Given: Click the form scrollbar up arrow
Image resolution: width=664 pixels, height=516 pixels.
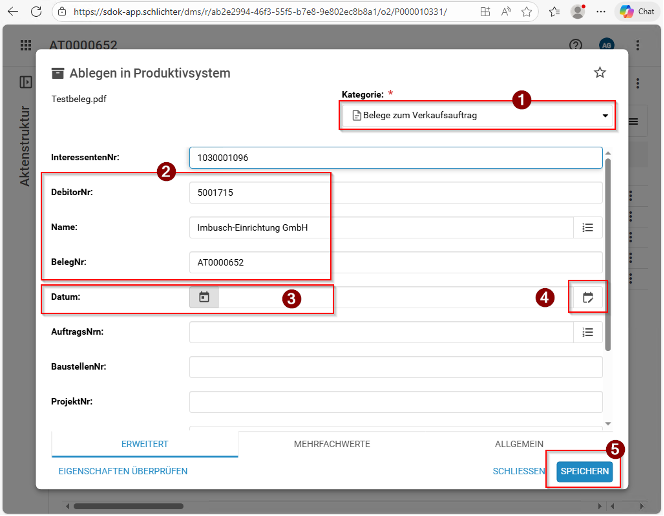Looking at the screenshot, I should point(608,153).
